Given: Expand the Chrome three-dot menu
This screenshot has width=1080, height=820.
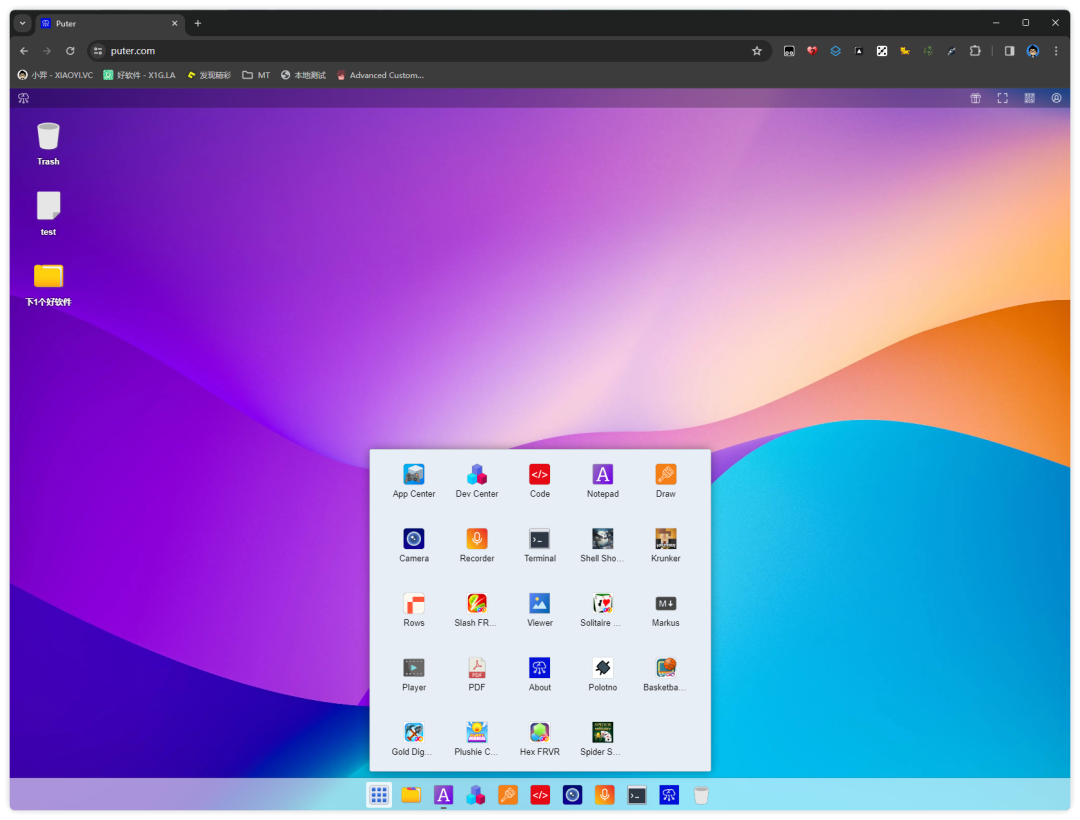Looking at the screenshot, I should pos(1056,51).
